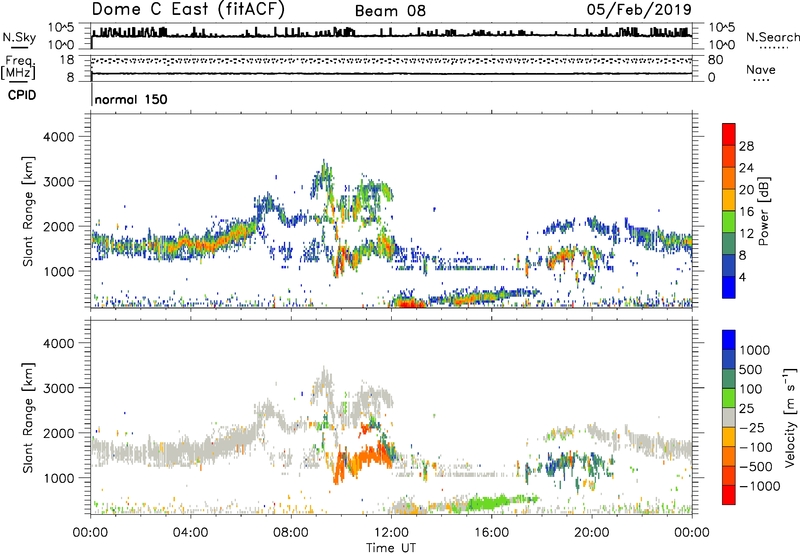
Task: Click the 'Beam 08' label
Action: point(390,11)
